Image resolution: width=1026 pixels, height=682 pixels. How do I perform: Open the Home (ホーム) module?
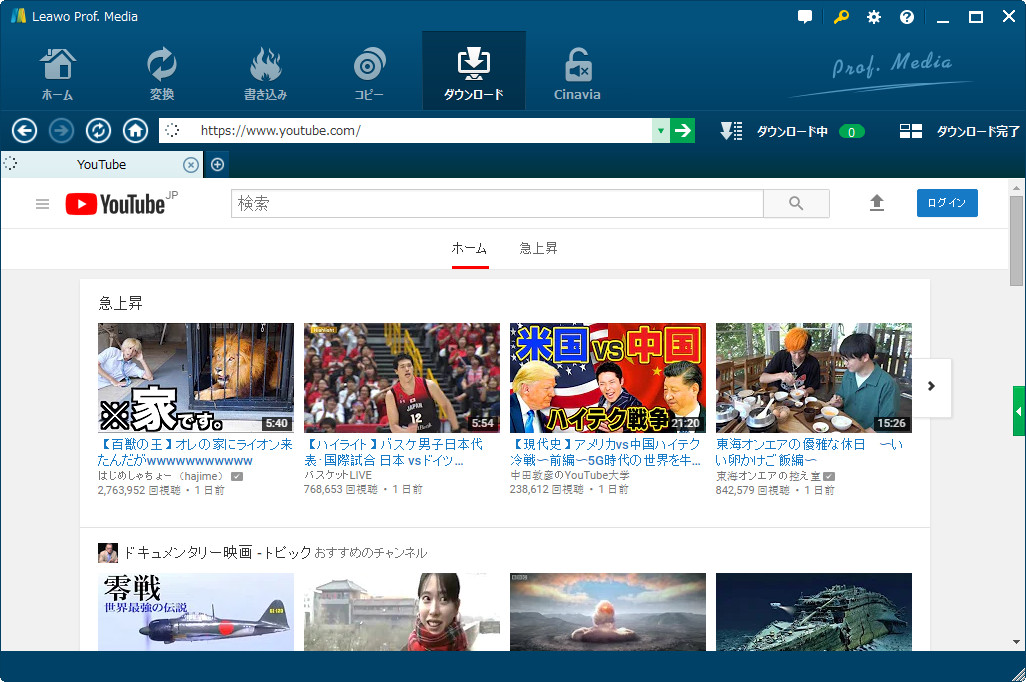click(x=58, y=73)
